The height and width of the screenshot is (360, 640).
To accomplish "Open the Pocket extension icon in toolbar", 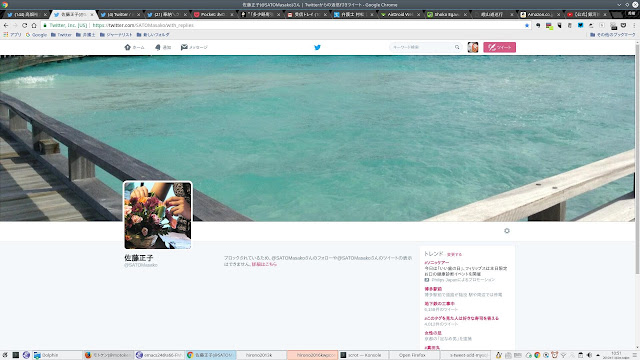I will [623, 25].
